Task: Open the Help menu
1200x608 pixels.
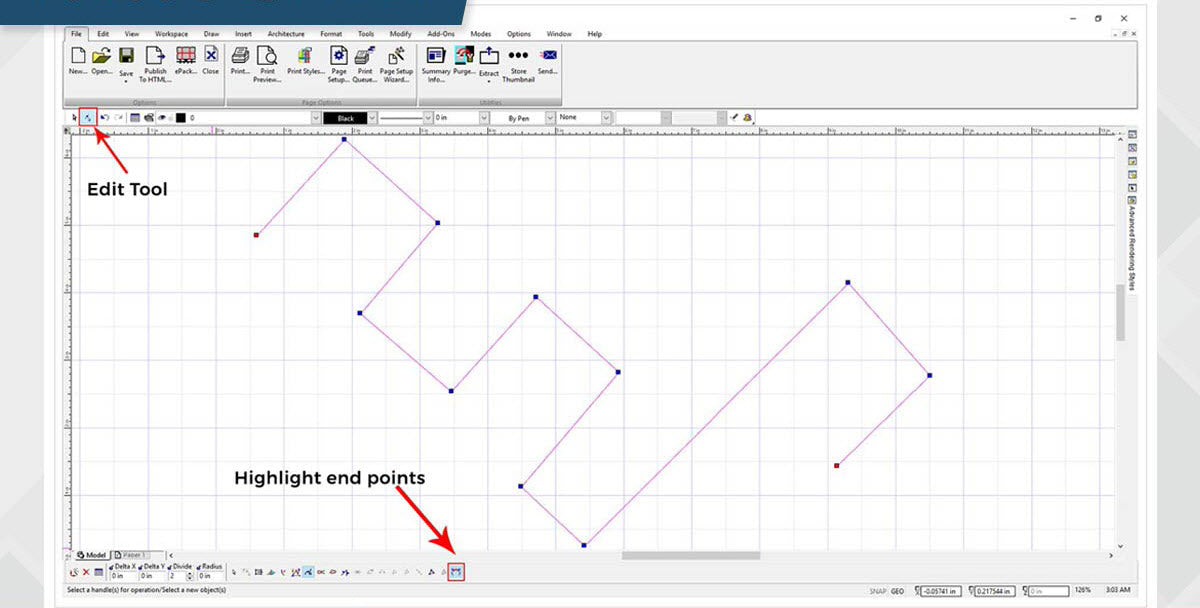Action: point(595,34)
